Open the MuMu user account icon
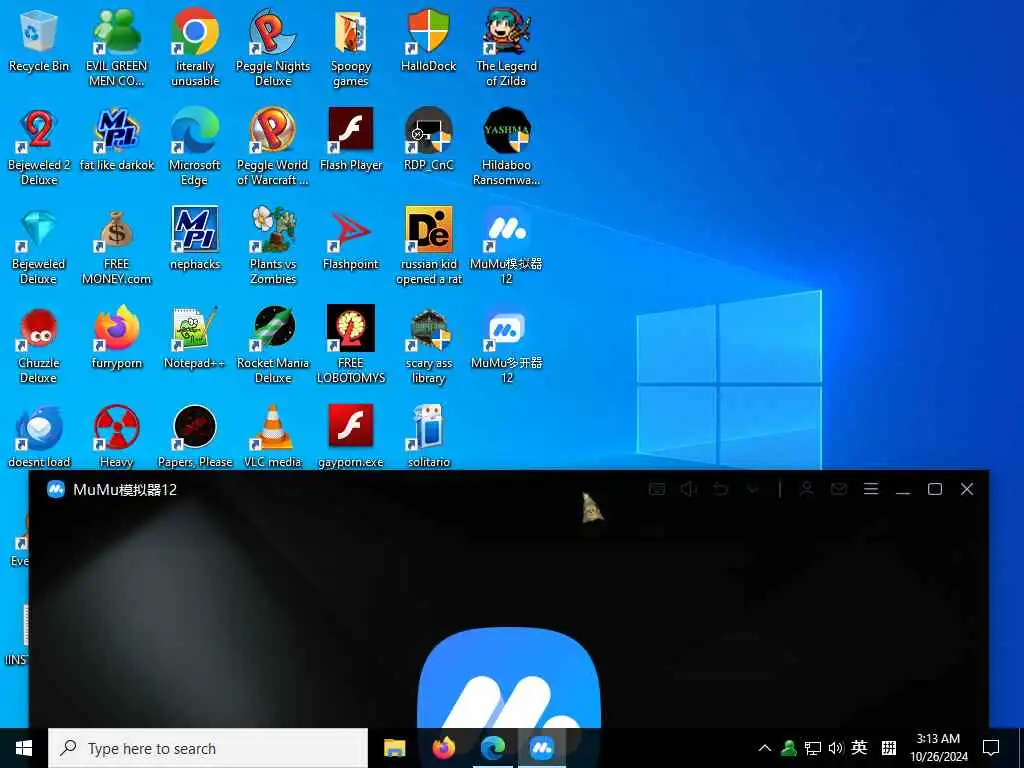This screenshot has height=768, width=1024. pyautogui.click(x=807, y=489)
